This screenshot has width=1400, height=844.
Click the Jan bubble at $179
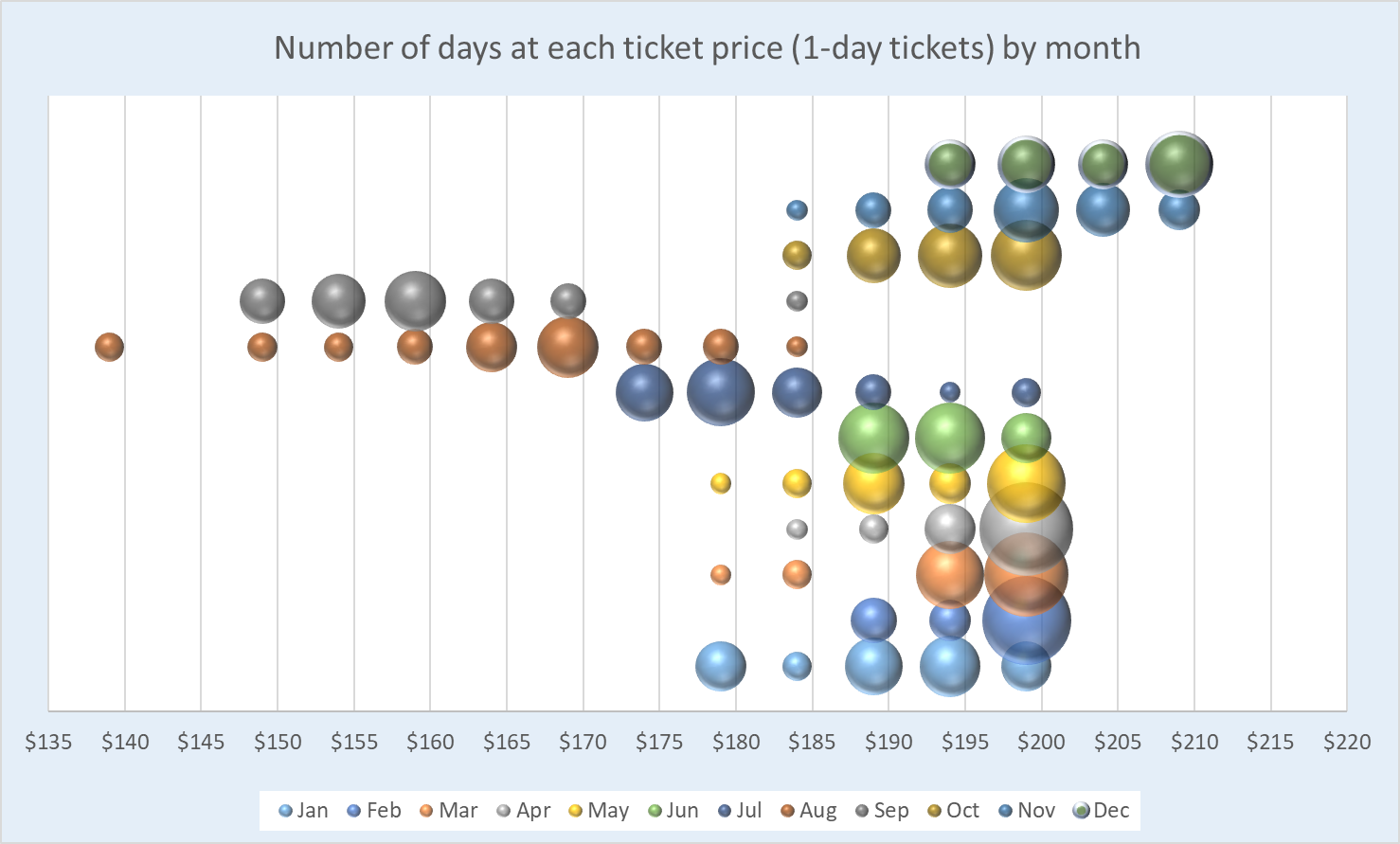721,666
